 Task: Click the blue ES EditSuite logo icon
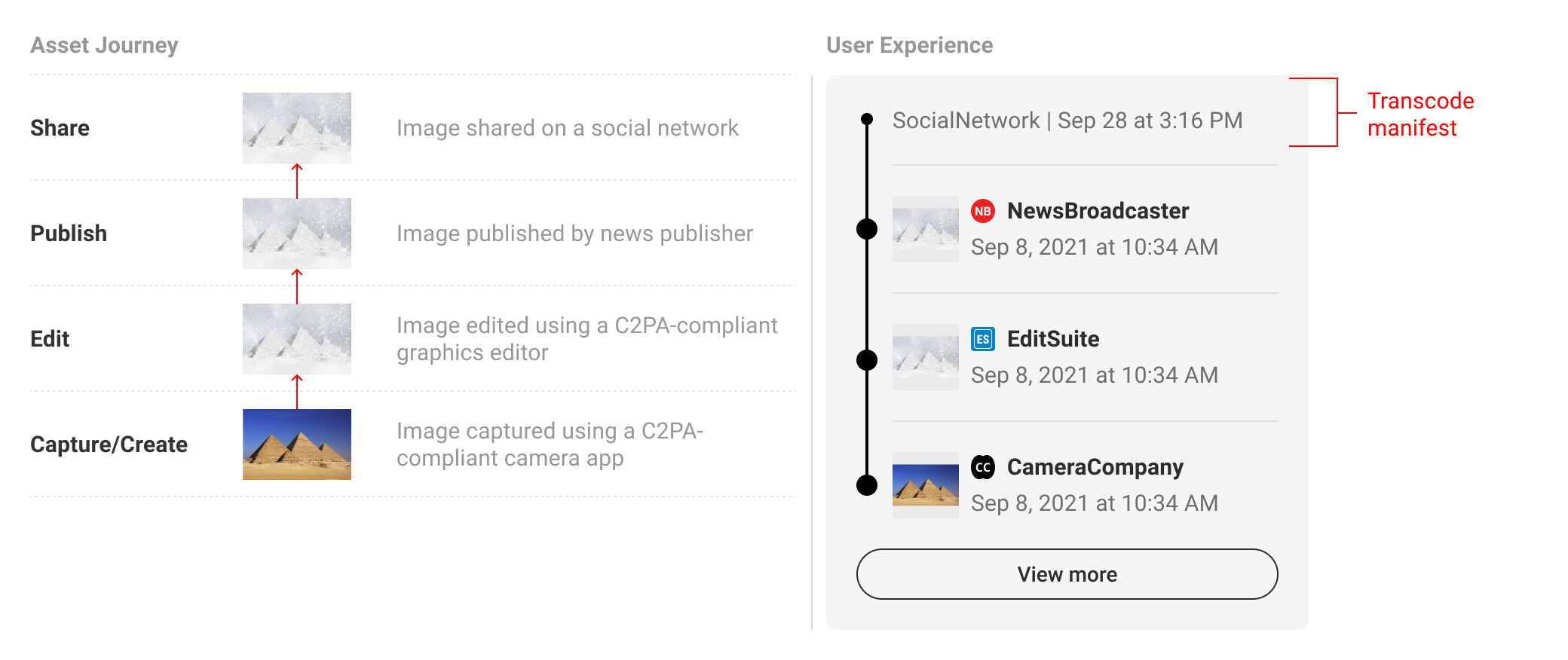click(x=983, y=339)
